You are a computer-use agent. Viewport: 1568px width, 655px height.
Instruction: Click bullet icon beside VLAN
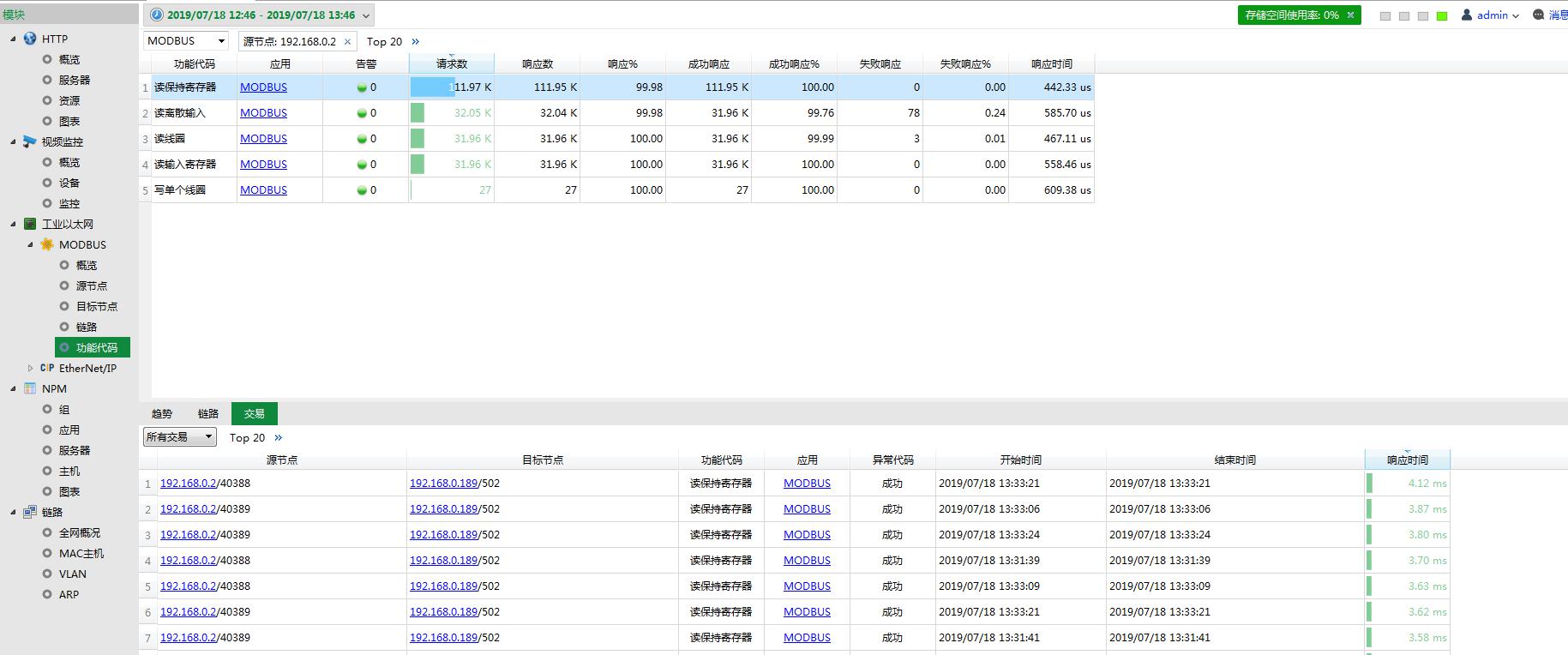coord(47,574)
